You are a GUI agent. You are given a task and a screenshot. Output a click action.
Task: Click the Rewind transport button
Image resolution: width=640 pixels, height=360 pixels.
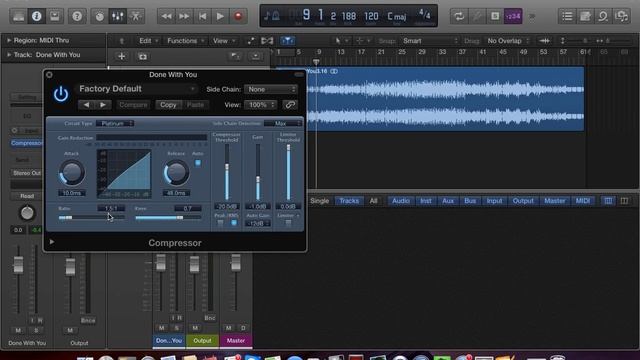[166, 16]
